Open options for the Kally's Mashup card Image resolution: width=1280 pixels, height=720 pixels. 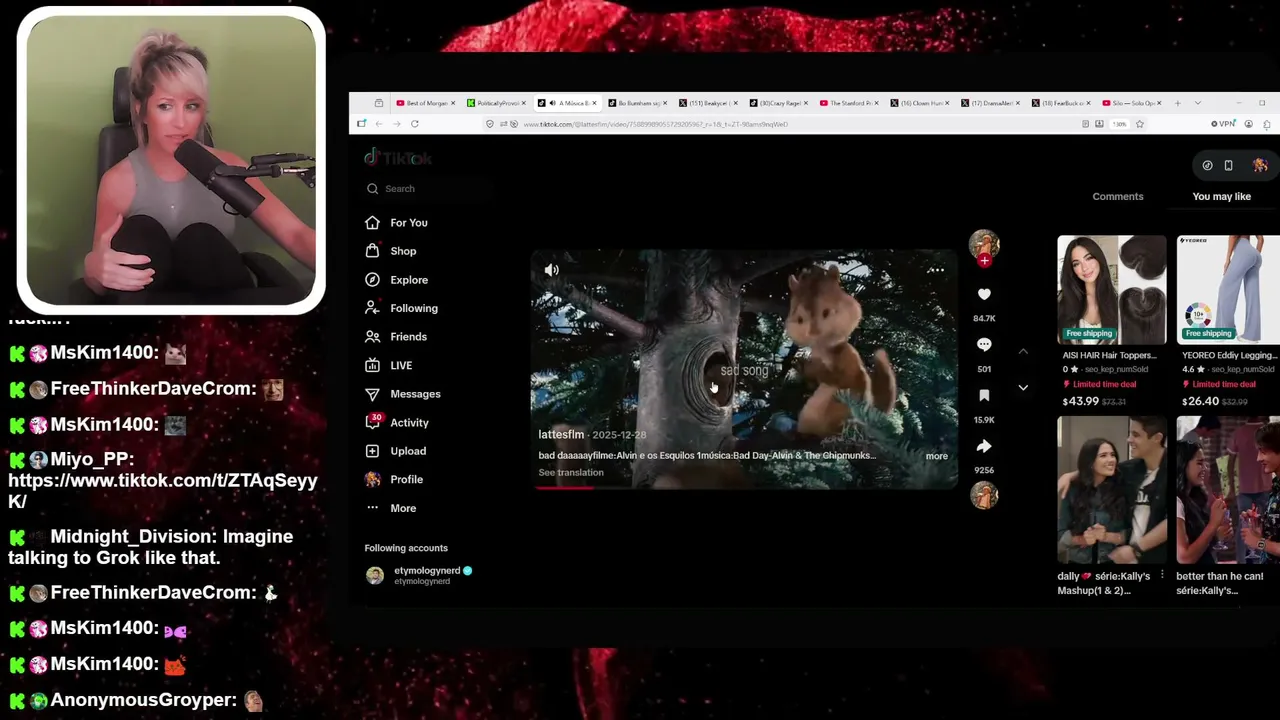tap(1161, 576)
